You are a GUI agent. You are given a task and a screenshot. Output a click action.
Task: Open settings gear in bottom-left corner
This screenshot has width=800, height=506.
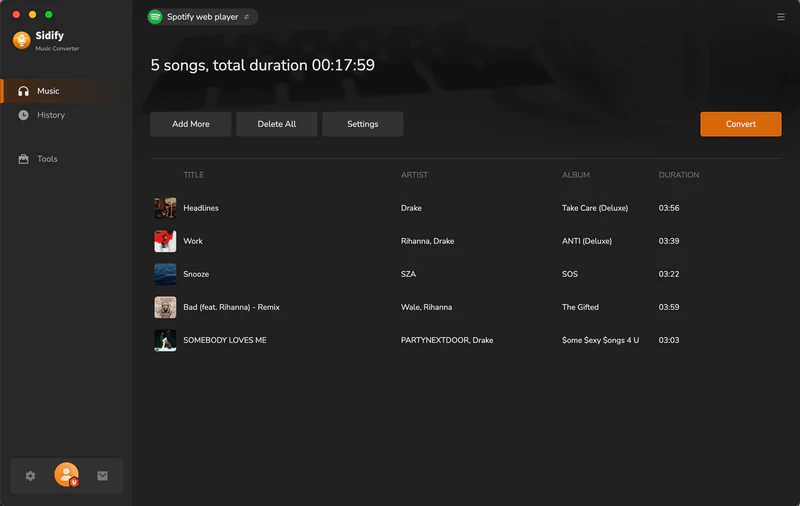pyautogui.click(x=30, y=476)
